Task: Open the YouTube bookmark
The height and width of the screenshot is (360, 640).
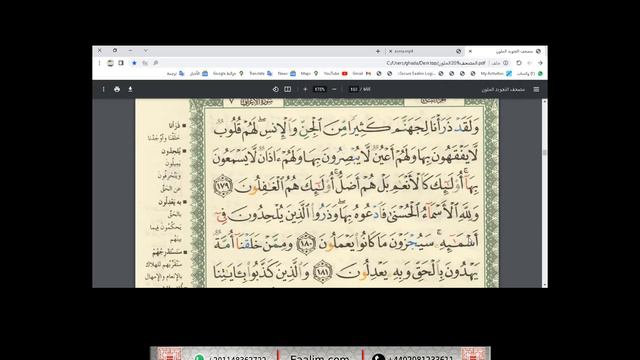Action: pos(336,73)
